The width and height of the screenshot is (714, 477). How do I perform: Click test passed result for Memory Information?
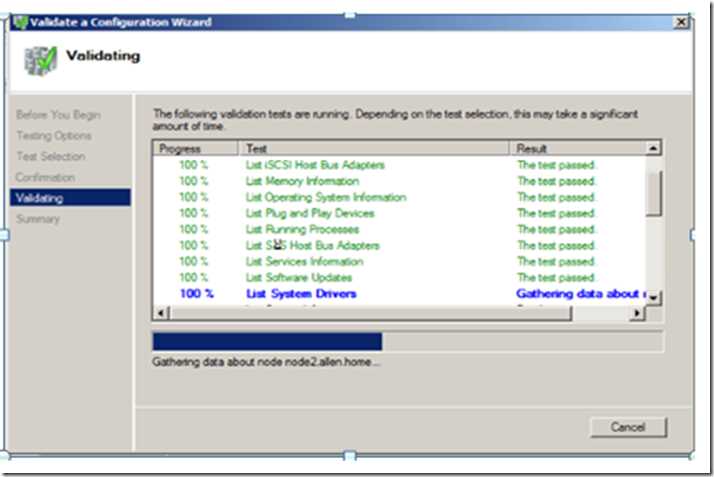coord(556,181)
